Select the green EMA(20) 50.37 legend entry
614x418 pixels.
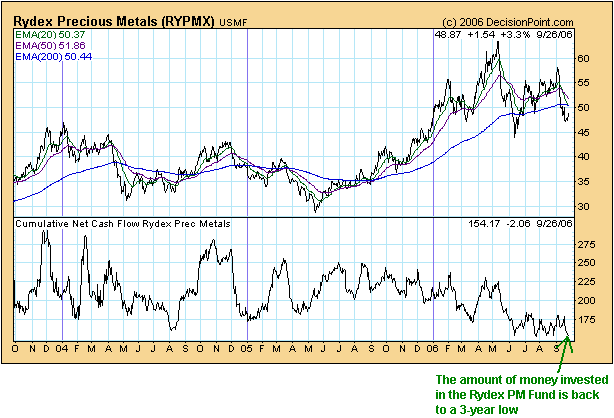49,34
